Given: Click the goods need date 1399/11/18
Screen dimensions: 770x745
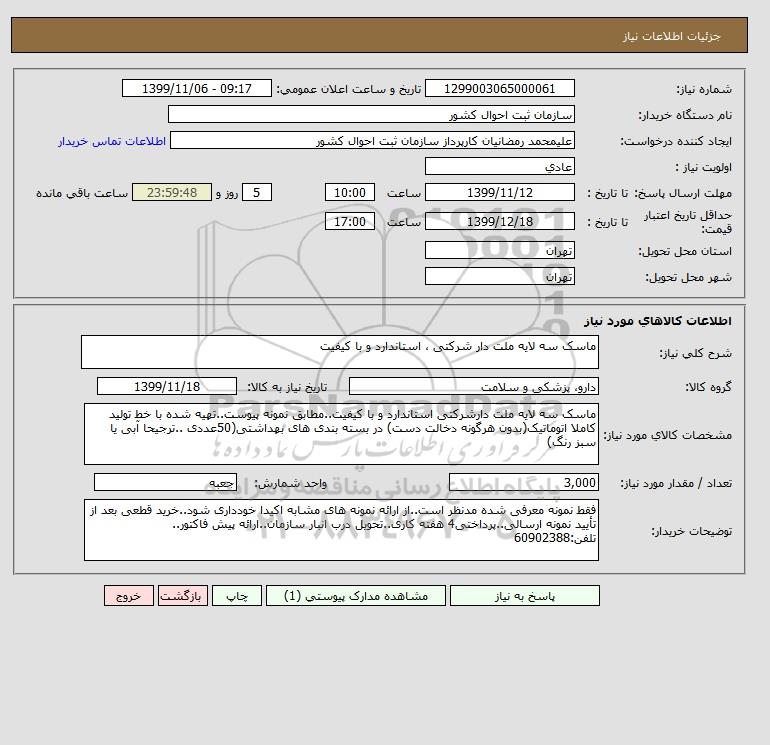Looking at the screenshot, I should point(167,386).
